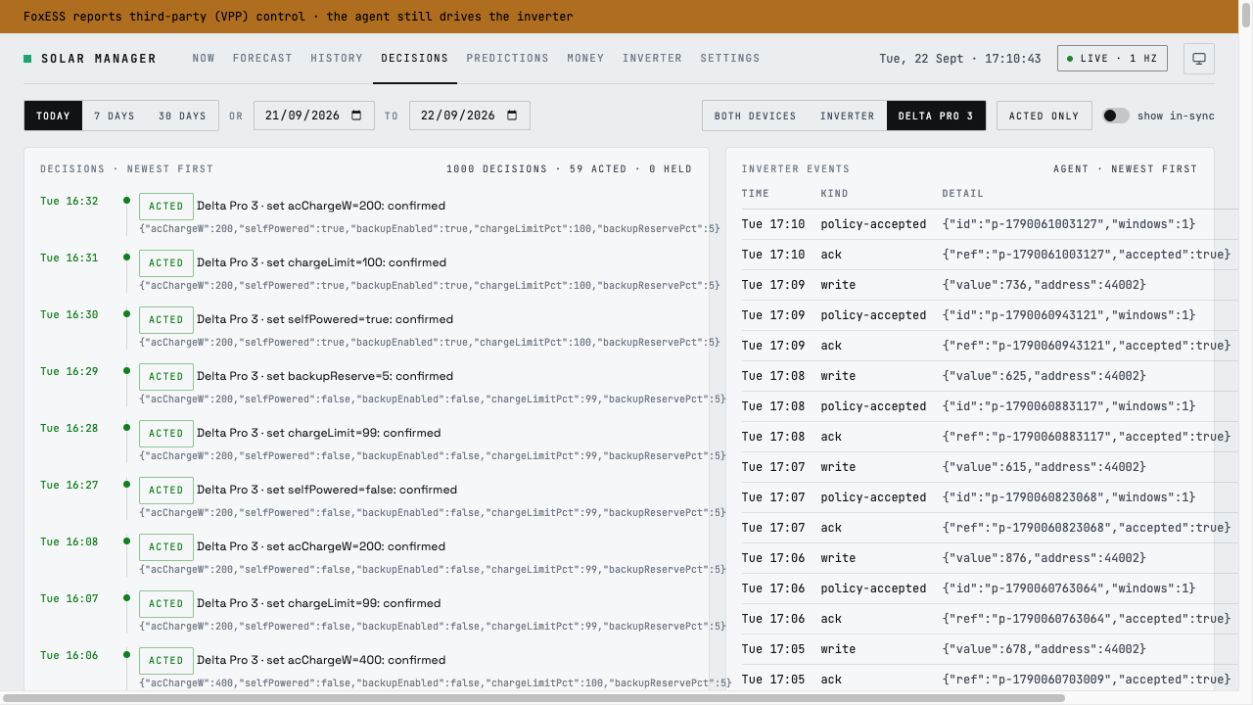Click the ACTED badge on the Tue 16:06 decision
This screenshot has height=705, width=1253.
(166, 661)
